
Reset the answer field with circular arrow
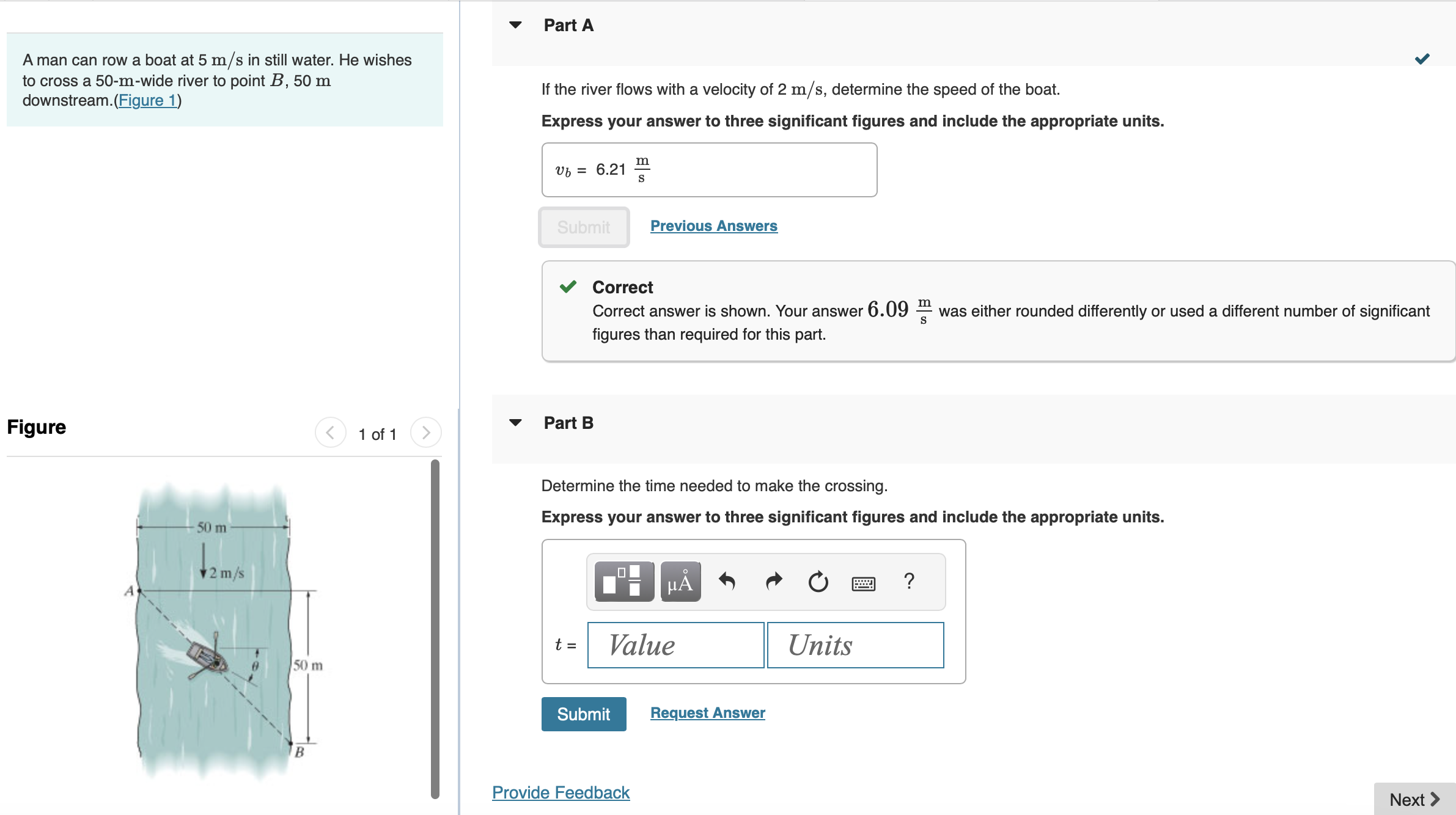click(818, 581)
